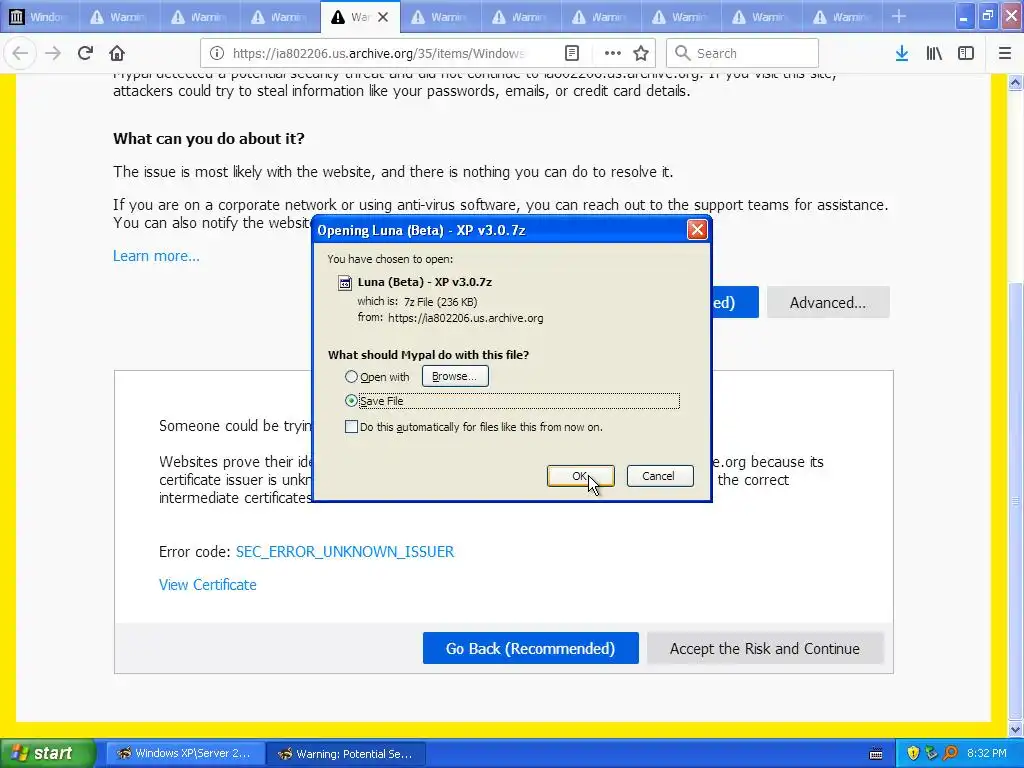Click the Advanced button

[828, 302]
